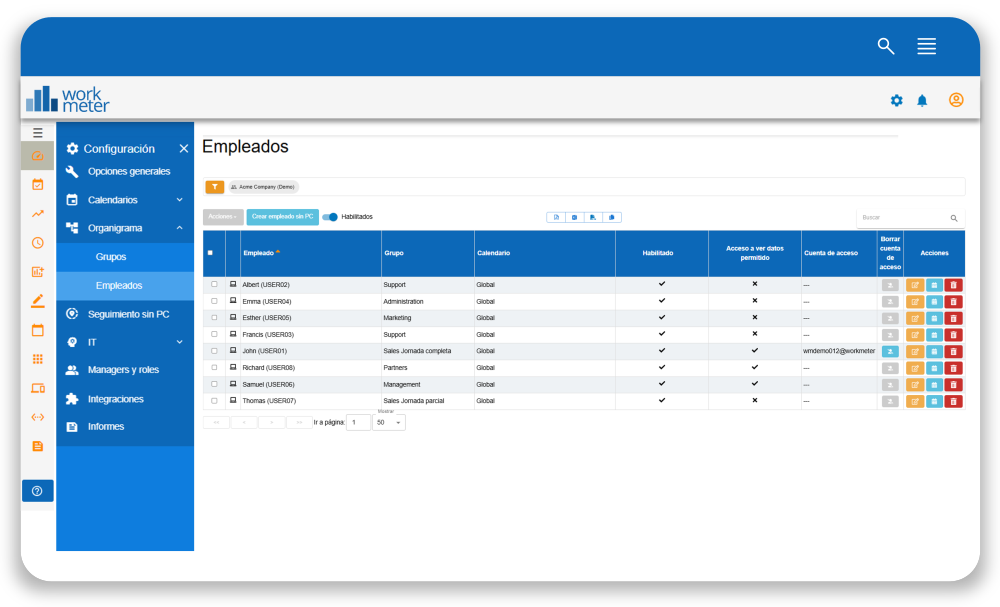Image resolution: width=1000 pixels, height=607 pixels.
Task: Click the search magnifier icon in top bar
Action: 885,46
